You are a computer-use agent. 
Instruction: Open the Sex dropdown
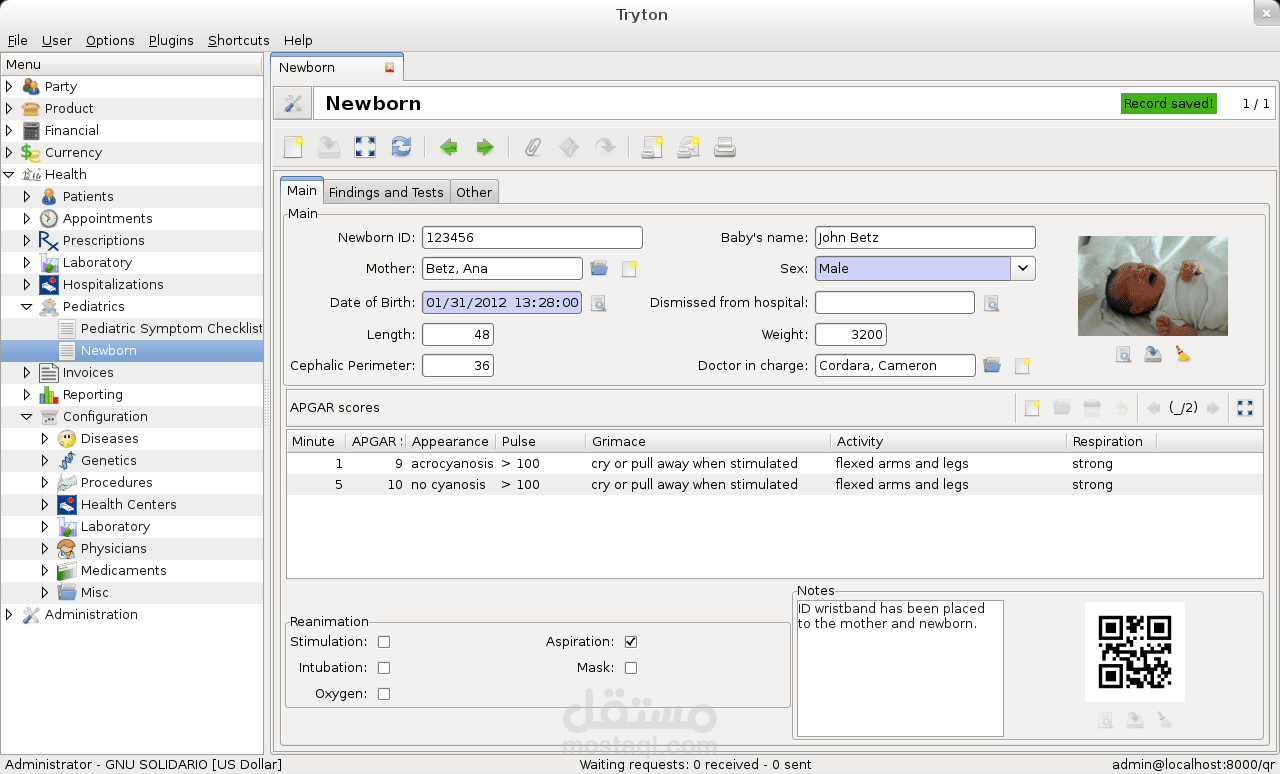1022,268
